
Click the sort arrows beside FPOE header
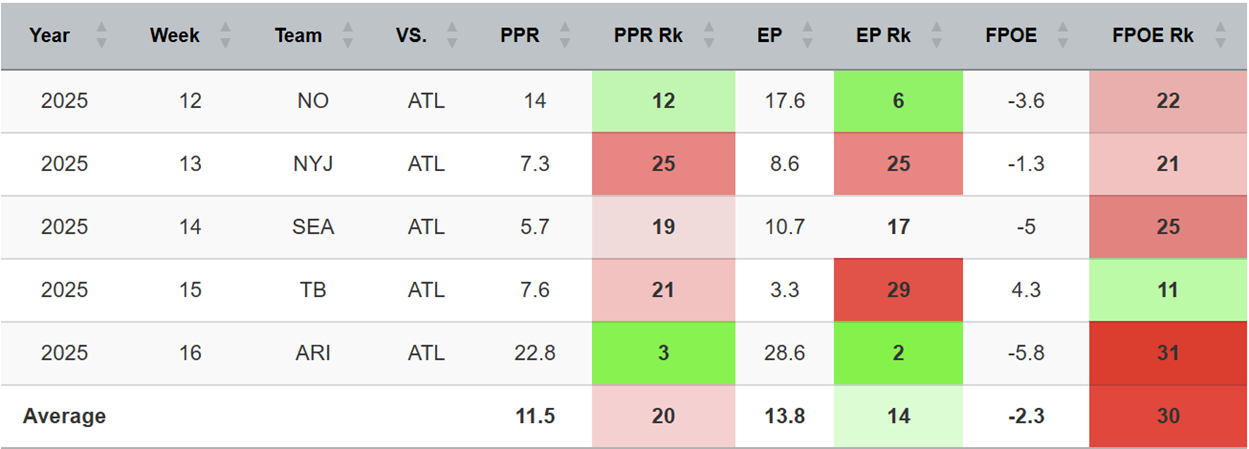pyautogui.click(x=1063, y=36)
